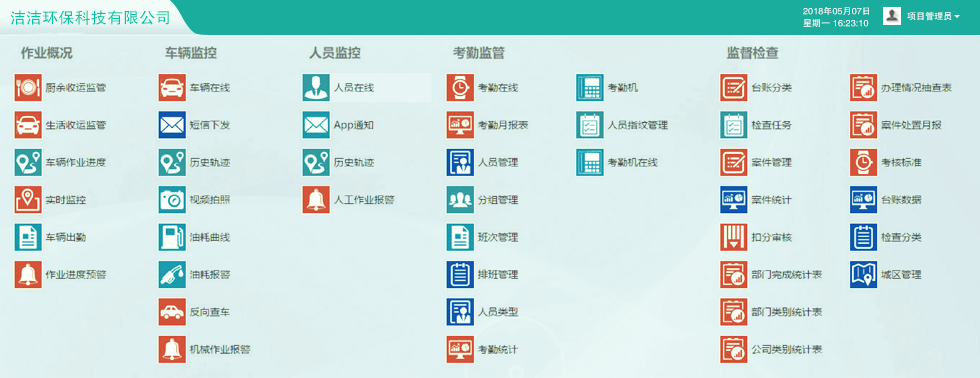Click the 车辆在线 car icon
Screen dimensions: 980x378
(172, 87)
